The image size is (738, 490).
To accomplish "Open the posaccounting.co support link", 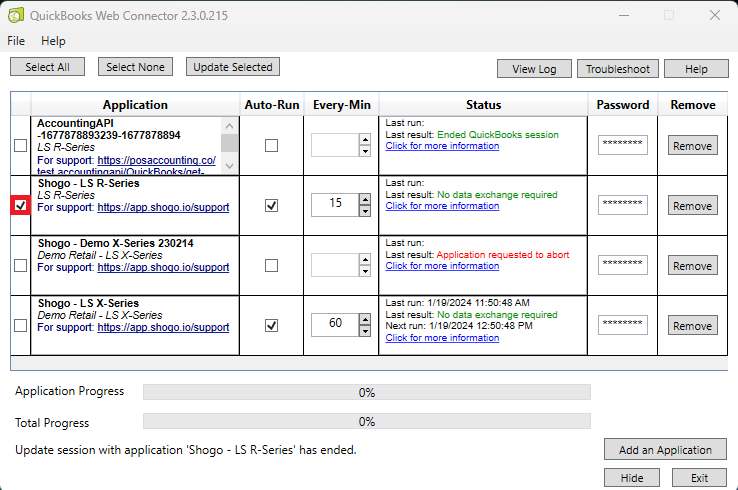I will point(157,161).
